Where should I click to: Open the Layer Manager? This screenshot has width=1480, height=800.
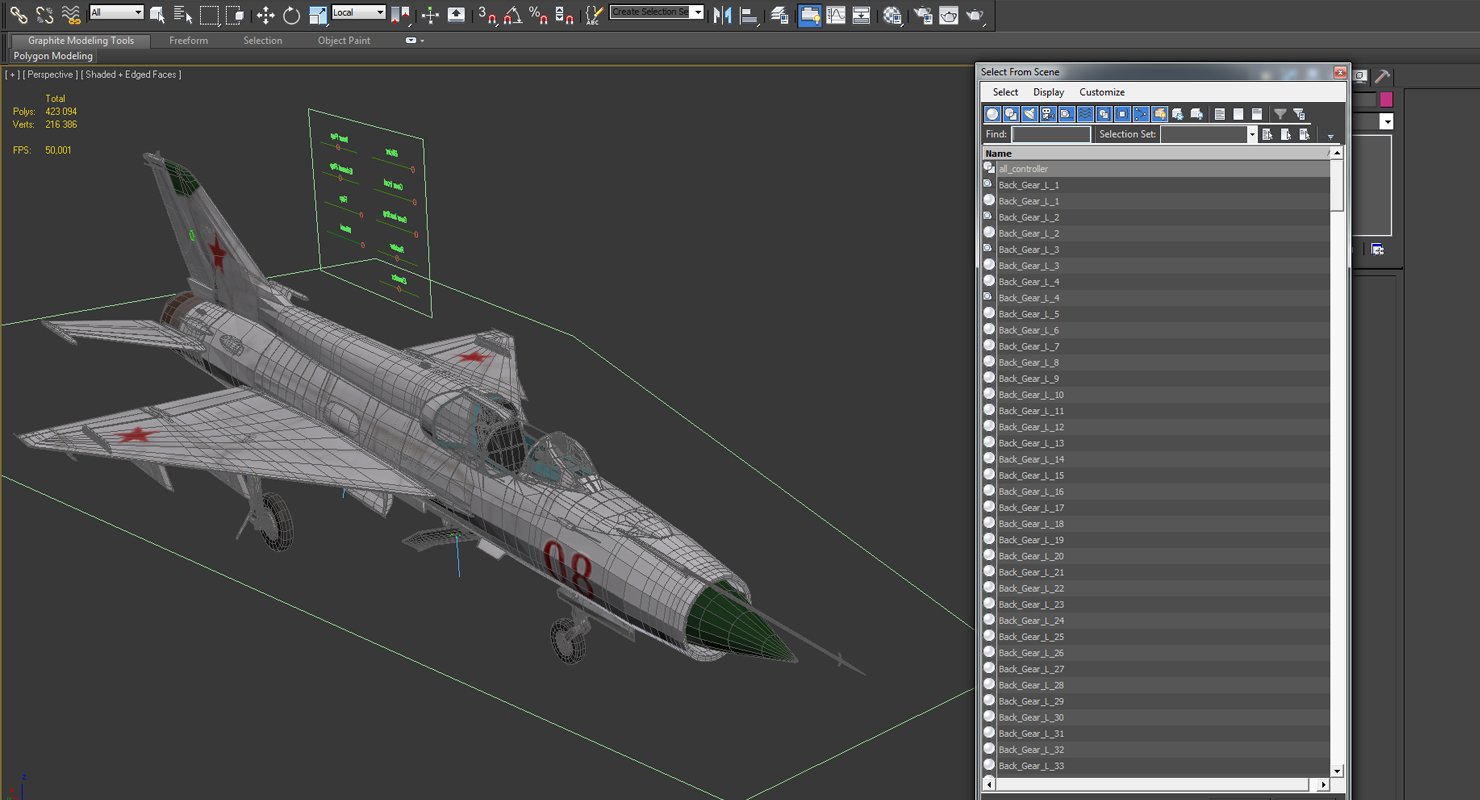coord(779,14)
